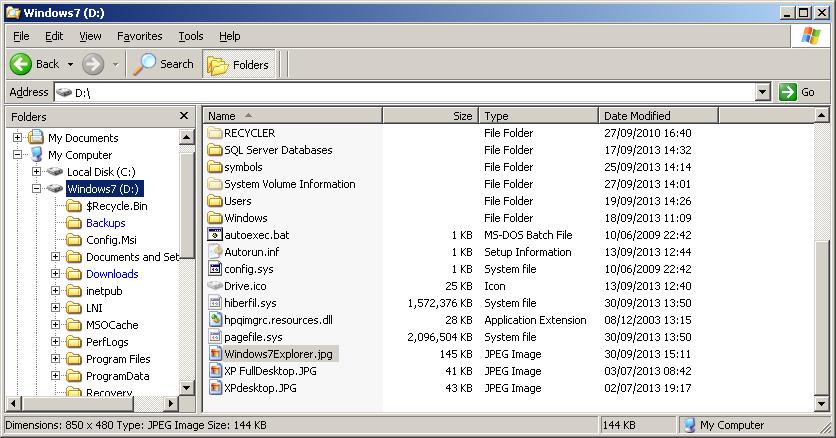
Task: Click the Forward arrow icon
Action: click(93, 64)
